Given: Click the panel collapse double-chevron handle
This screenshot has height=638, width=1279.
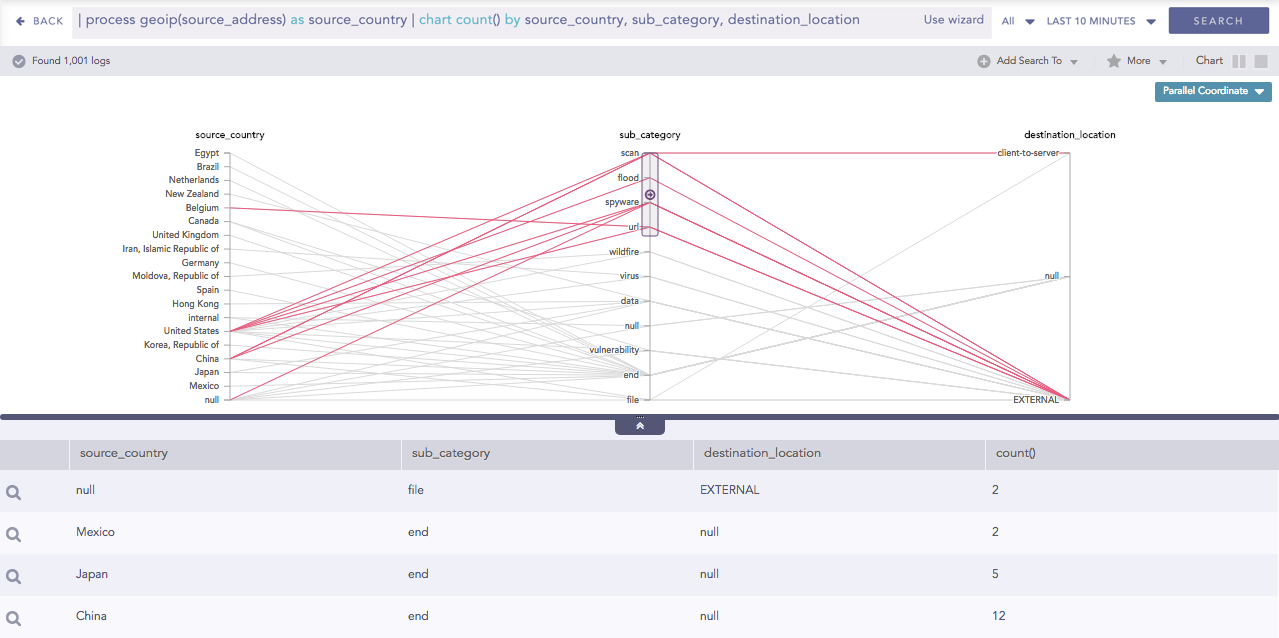Looking at the screenshot, I should coord(640,426).
